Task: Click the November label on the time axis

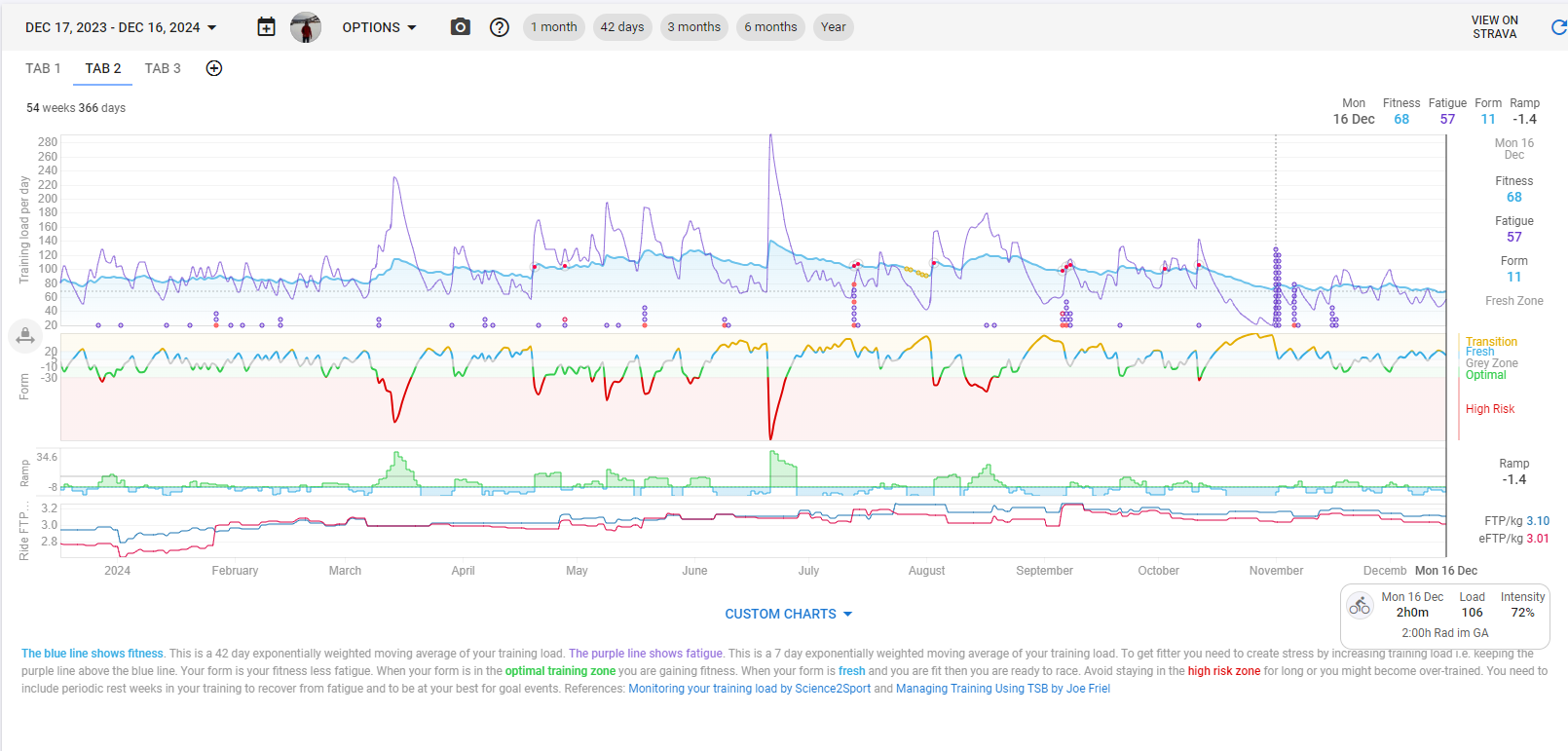Action: 1276,571
